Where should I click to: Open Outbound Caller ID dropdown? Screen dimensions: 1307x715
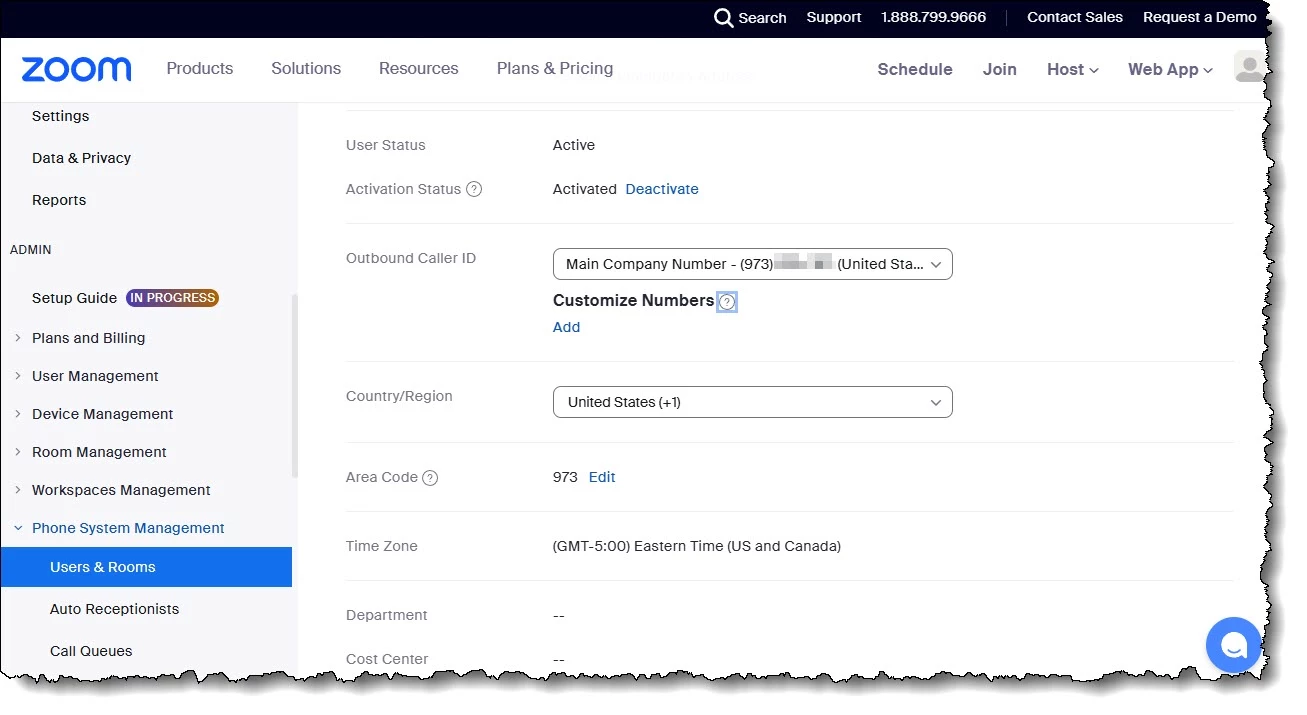[752, 264]
